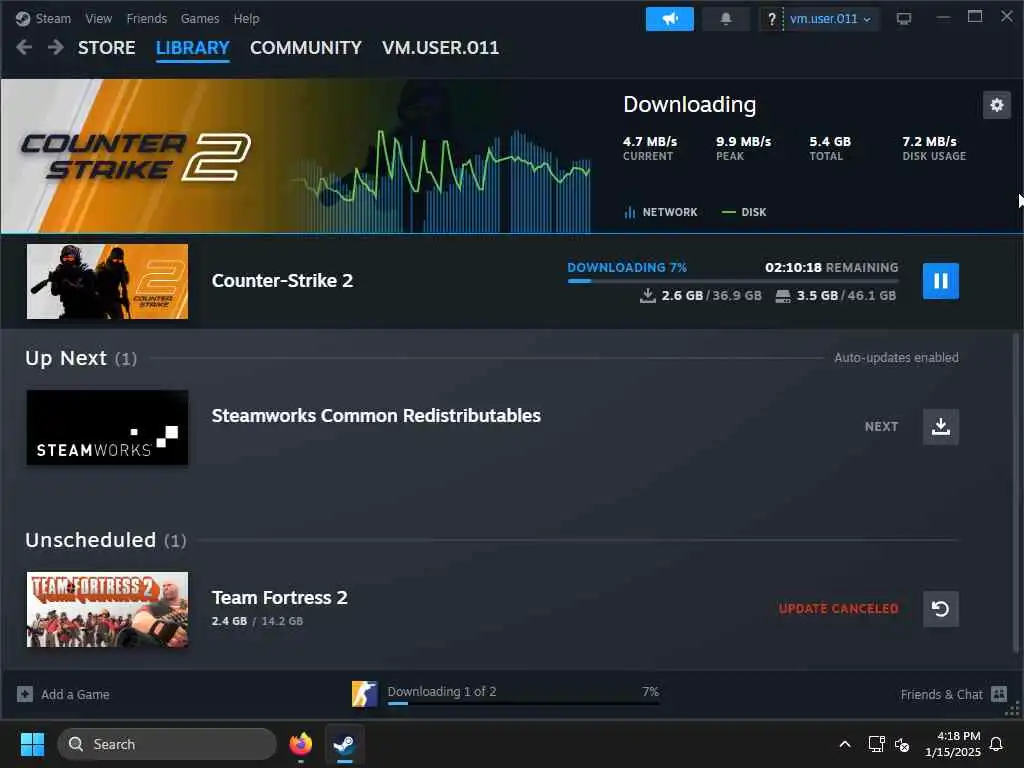Click NEXT label for Steamworks

pyautogui.click(x=881, y=426)
